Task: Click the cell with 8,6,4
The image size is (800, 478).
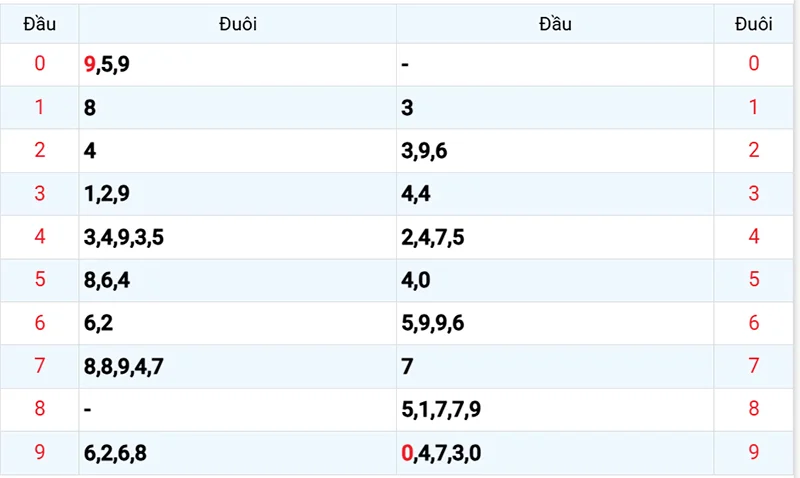Action: coord(238,280)
